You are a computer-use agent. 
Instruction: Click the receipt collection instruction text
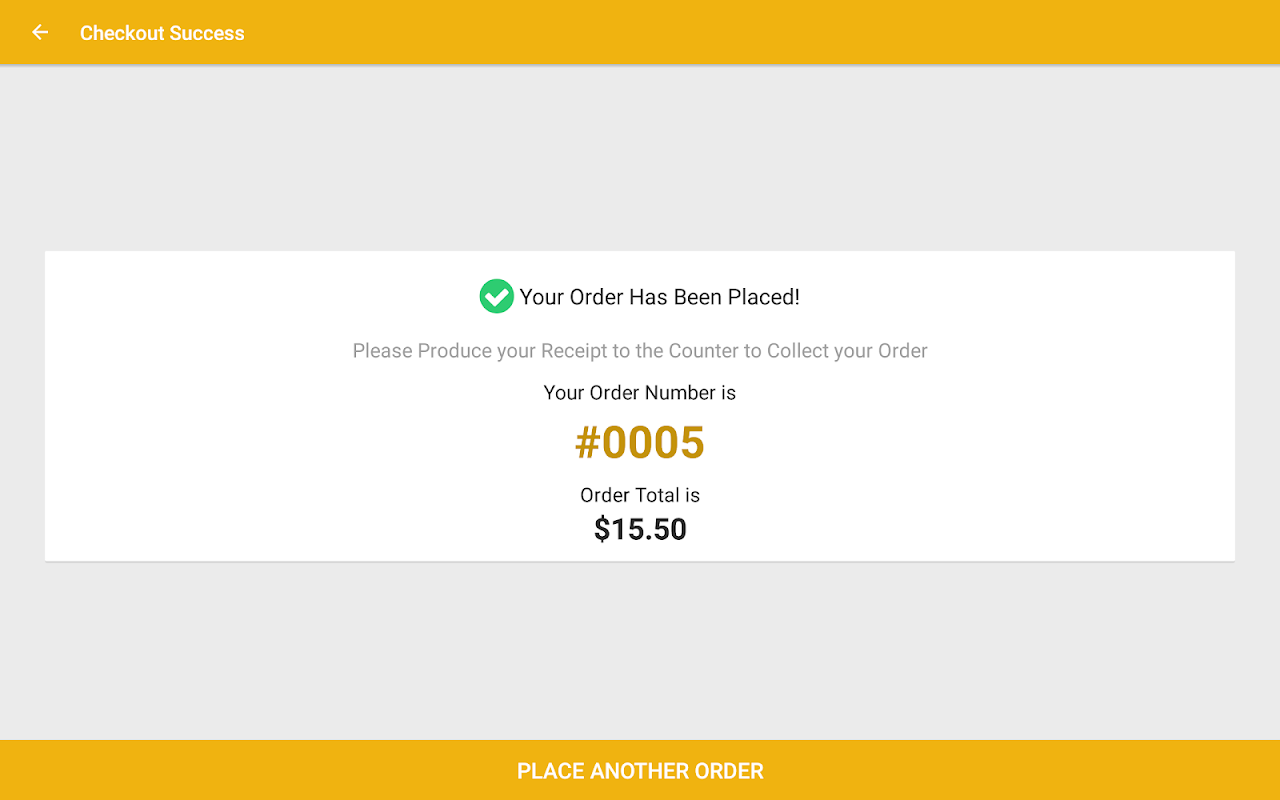pos(640,351)
